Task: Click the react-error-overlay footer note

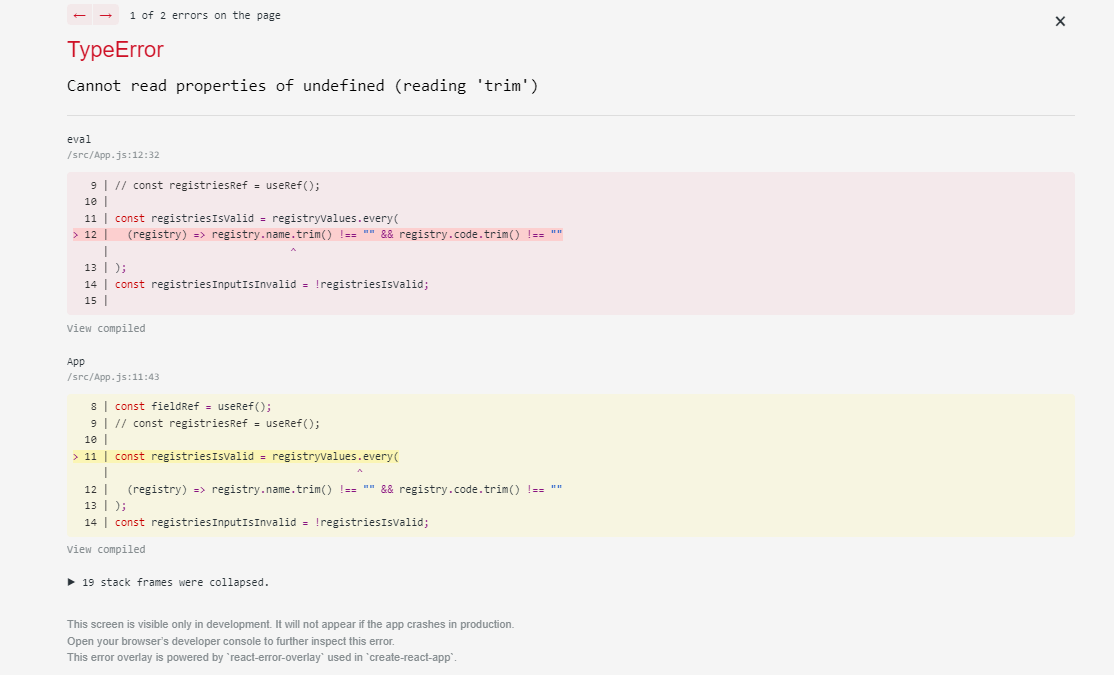Action: 262,657
